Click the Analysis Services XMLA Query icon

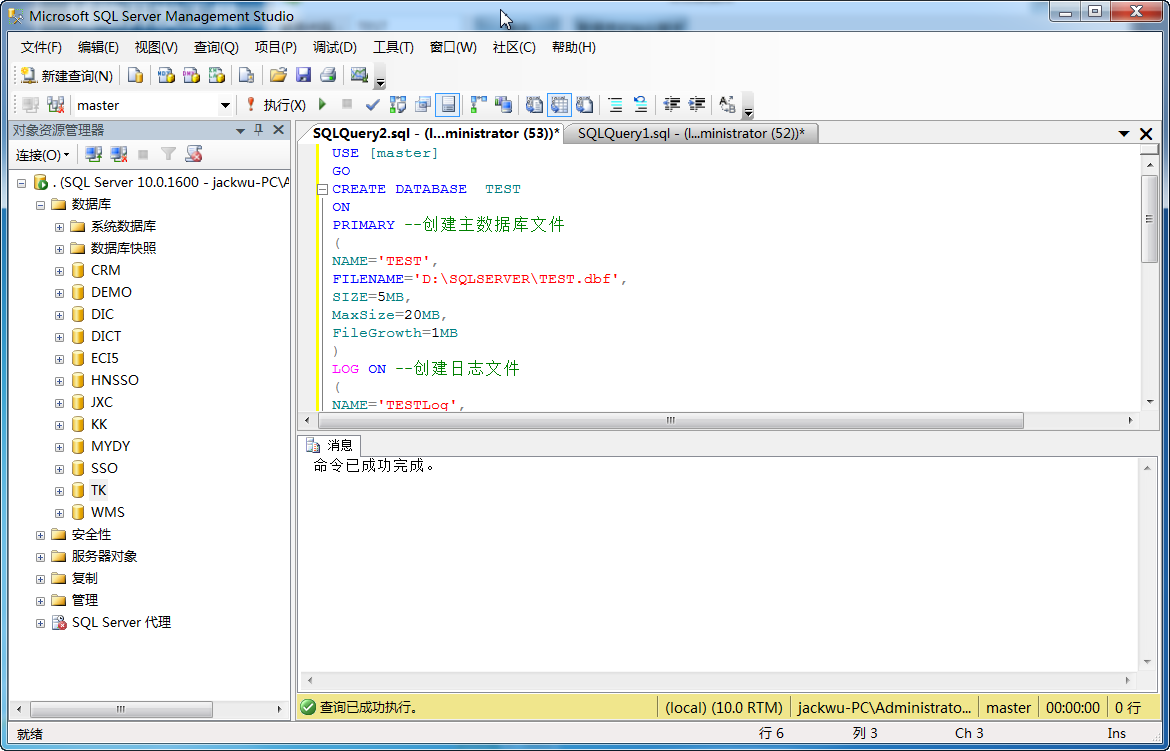[x=217, y=75]
